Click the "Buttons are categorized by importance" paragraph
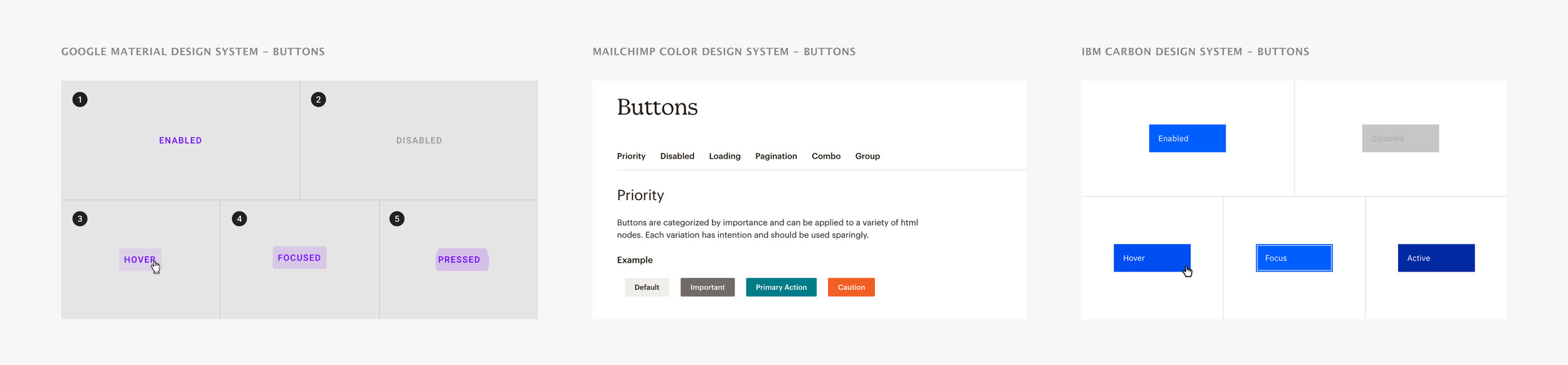 pos(767,229)
